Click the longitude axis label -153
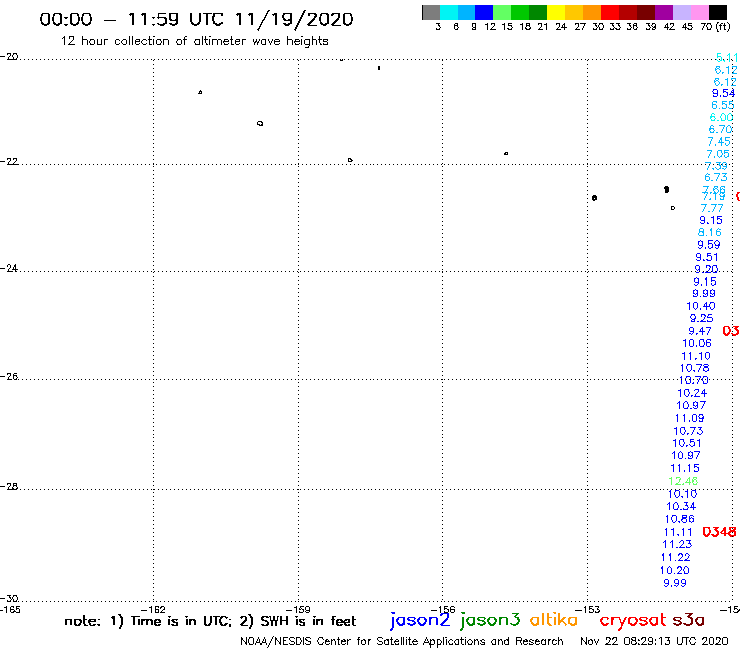 click(588, 609)
